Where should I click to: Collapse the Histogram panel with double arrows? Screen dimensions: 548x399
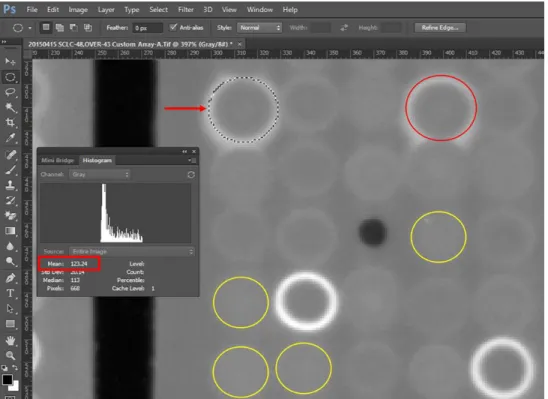coord(185,151)
